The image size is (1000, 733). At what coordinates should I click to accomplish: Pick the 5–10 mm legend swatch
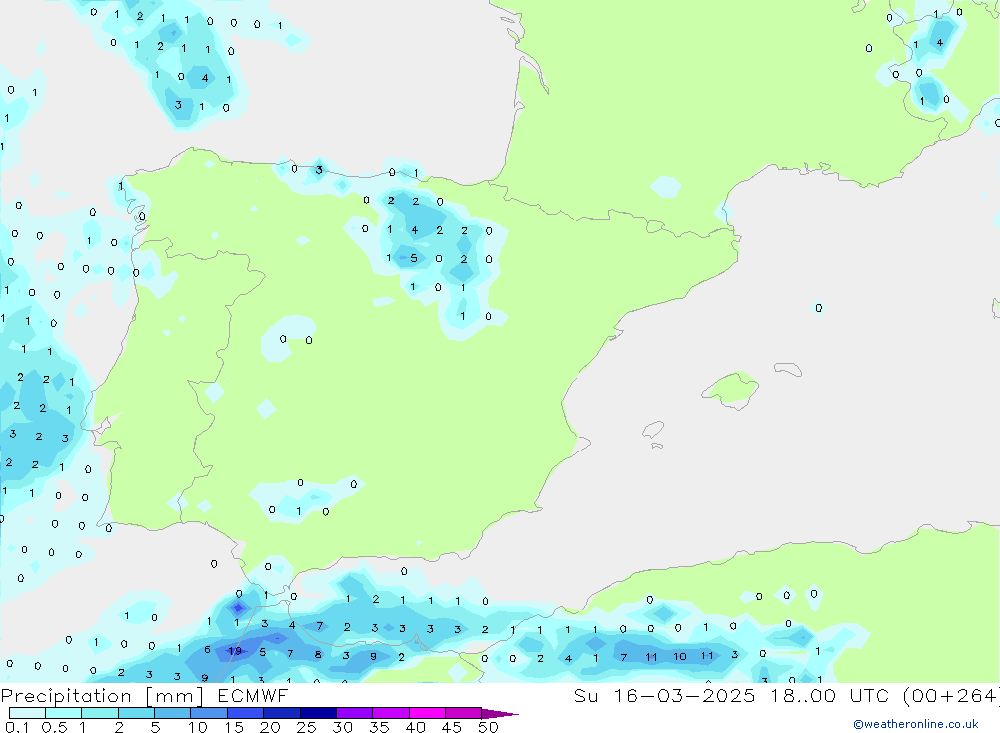pyautogui.click(x=173, y=713)
